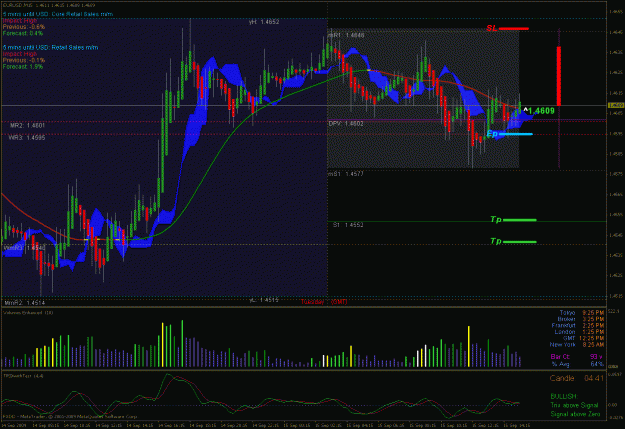Viewport: 625px width, 429px height.
Task: Click the 'WR3: 1.4595' level label
Action: pyautogui.click(x=27, y=138)
